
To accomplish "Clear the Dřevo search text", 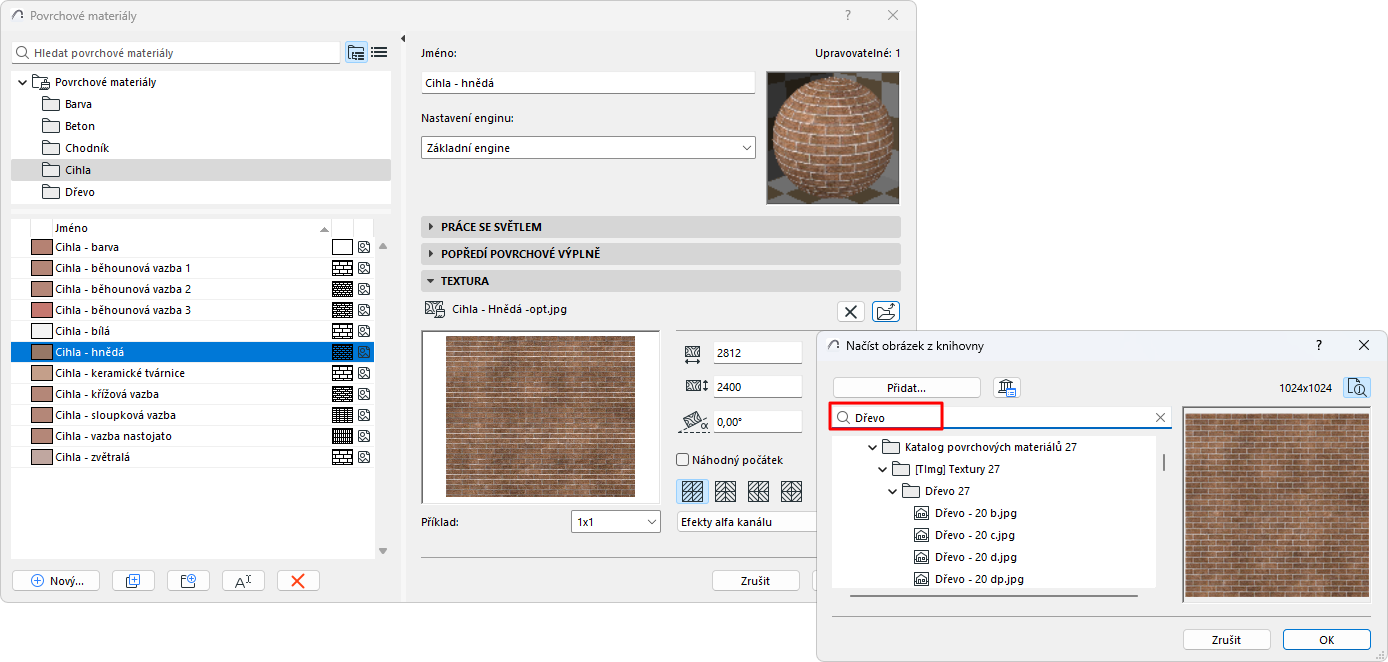I will (x=1160, y=418).
